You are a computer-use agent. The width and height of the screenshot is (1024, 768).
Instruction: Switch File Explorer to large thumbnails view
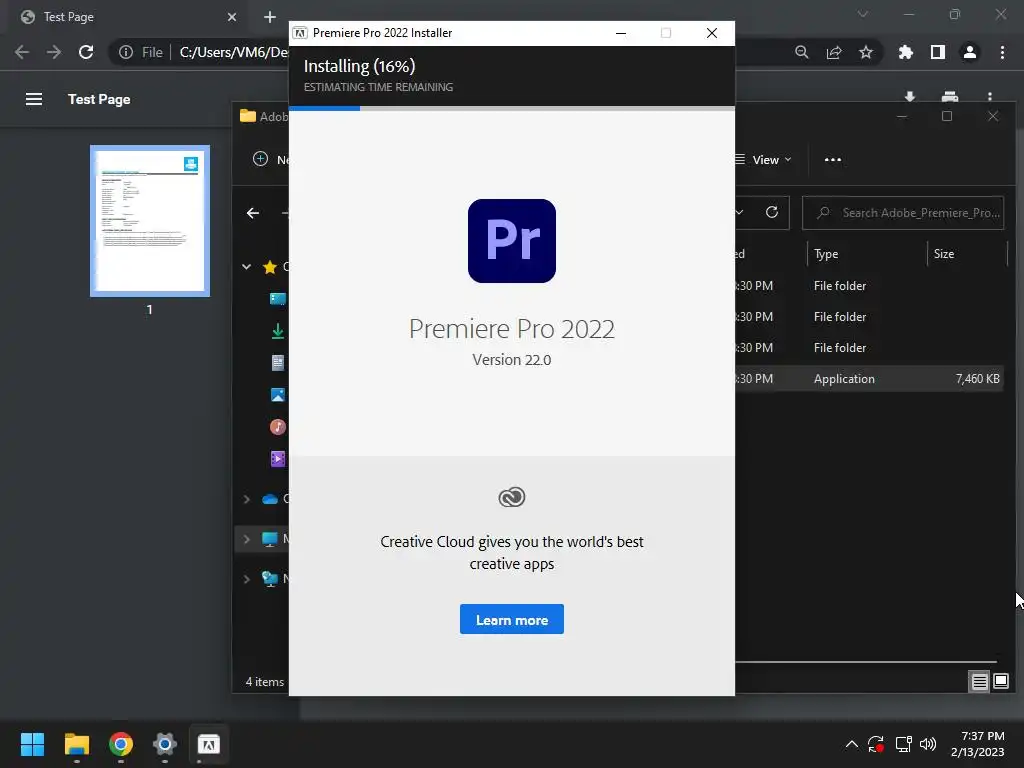click(x=1000, y=682)
